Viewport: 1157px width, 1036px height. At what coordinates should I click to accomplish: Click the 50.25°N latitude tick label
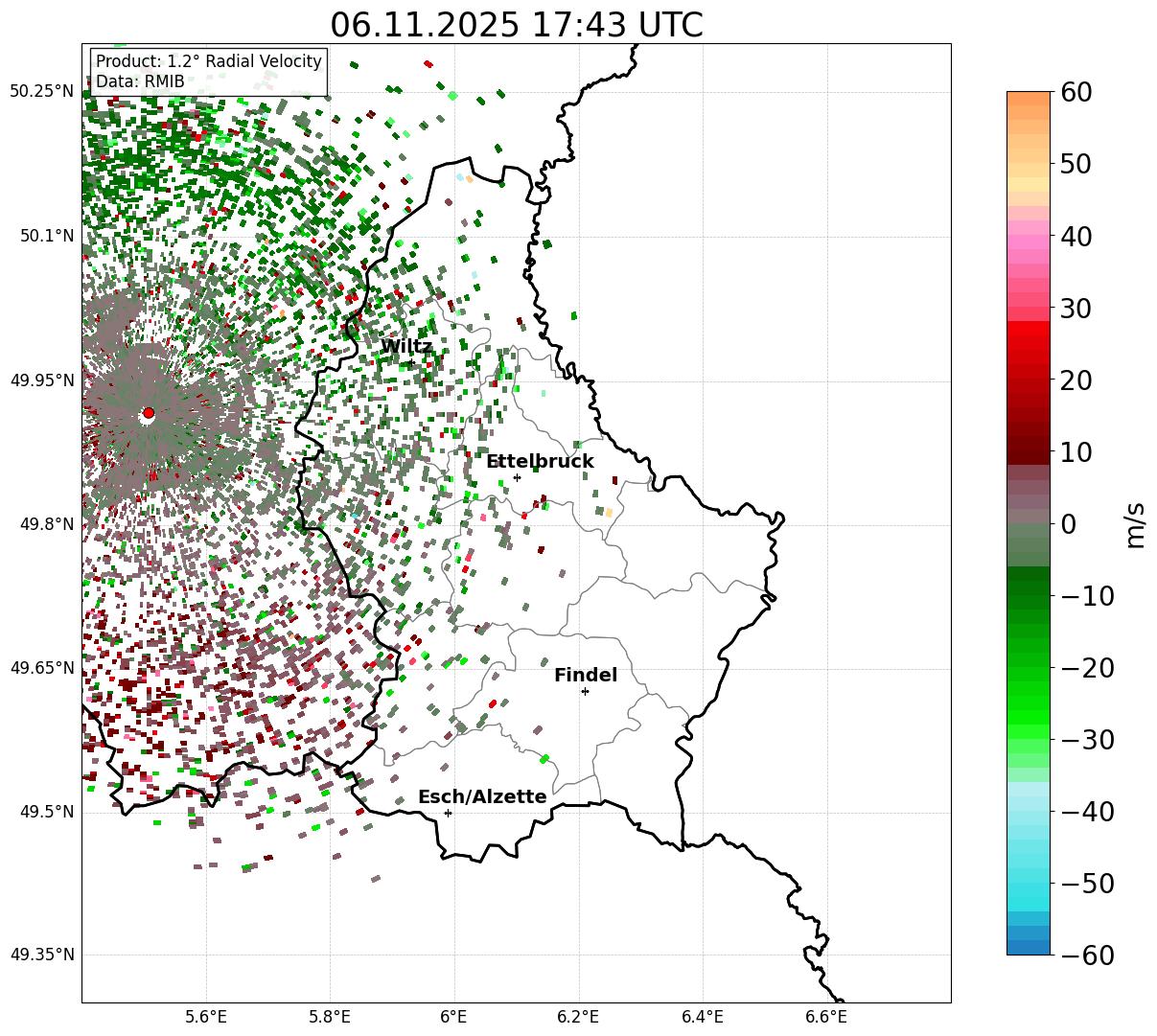tap(42, 92)
